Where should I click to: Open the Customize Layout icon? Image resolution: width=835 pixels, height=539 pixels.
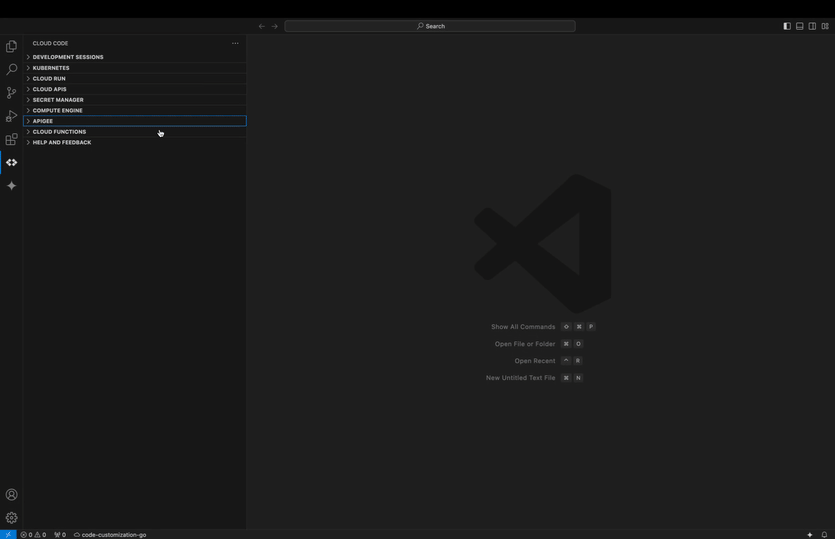click(x=825, y=26)
